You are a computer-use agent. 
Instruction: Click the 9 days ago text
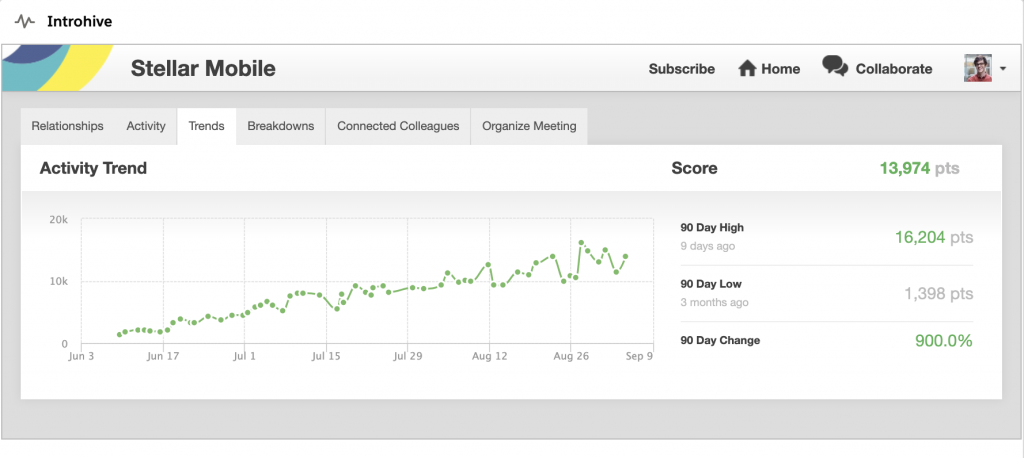pos(708,246)
